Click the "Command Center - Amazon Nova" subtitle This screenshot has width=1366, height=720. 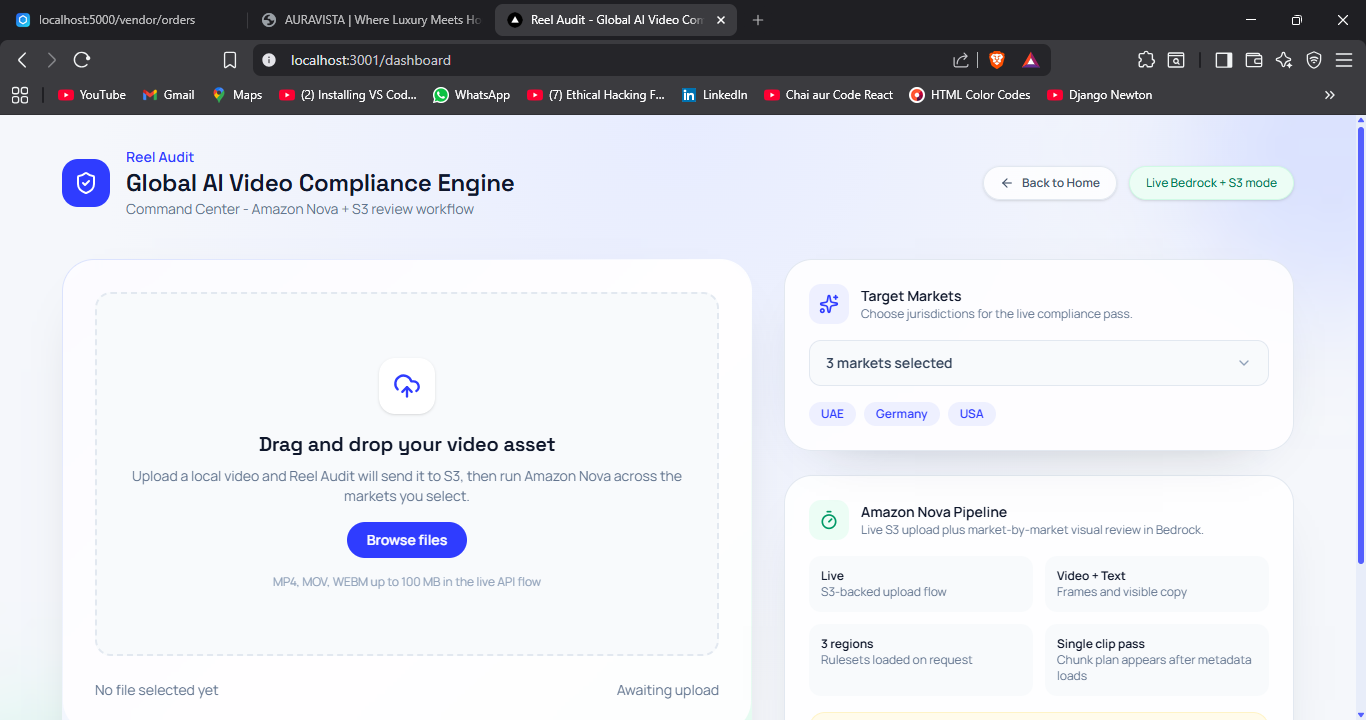tap(300, 209)
